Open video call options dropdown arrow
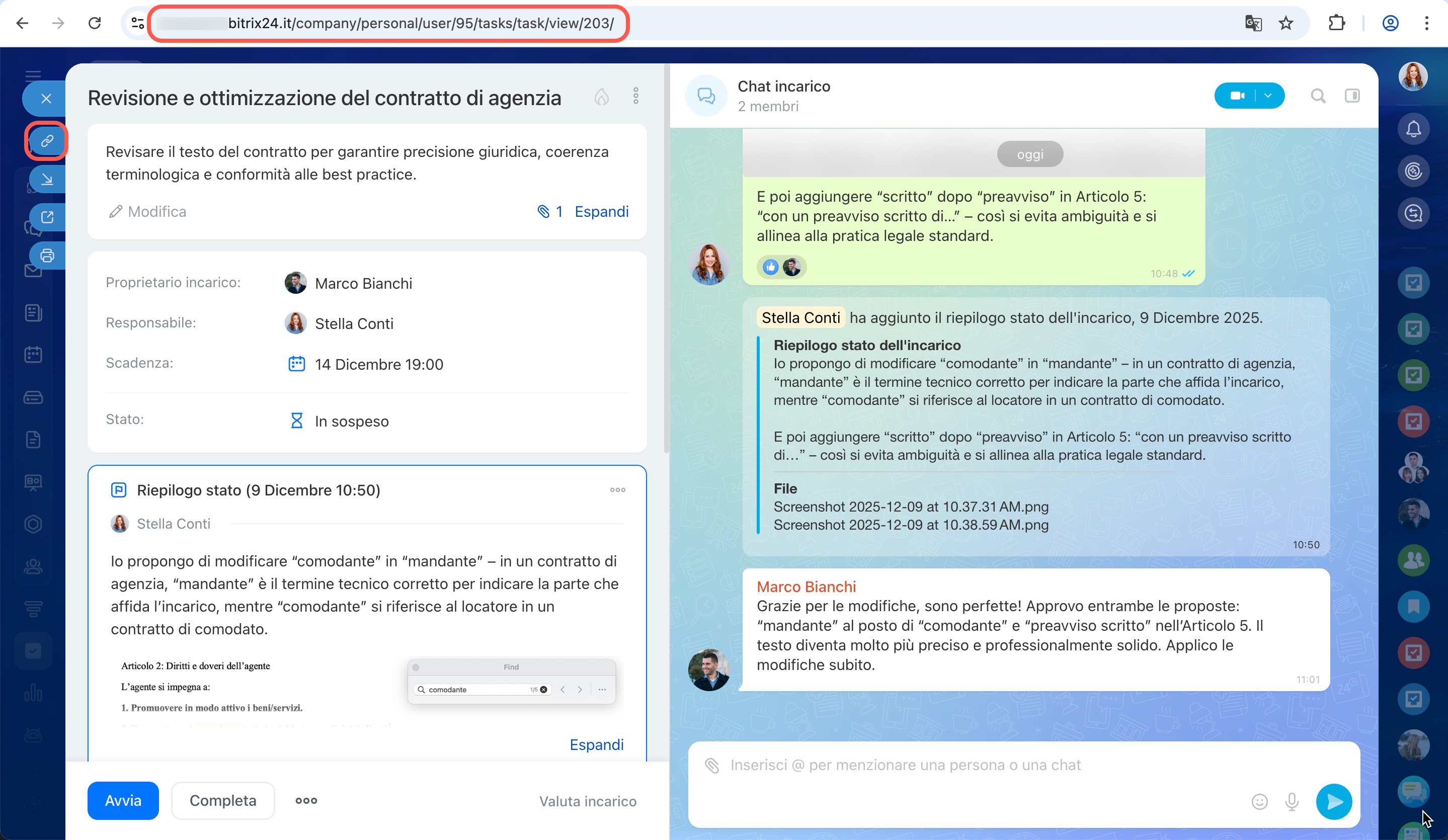Image resolution: width=1448 pixels, height=840 pixels. 1268,96
